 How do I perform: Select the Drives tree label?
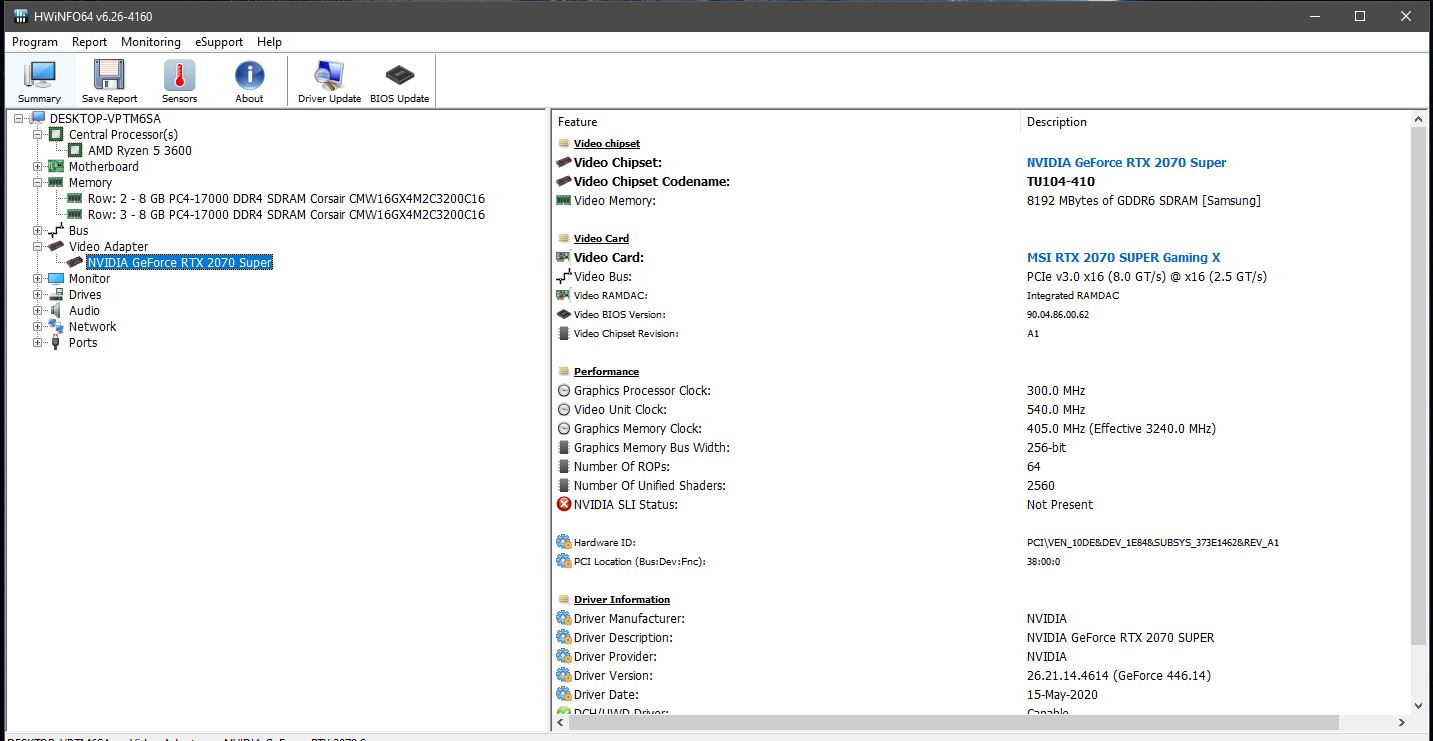(x=85, y=295)
